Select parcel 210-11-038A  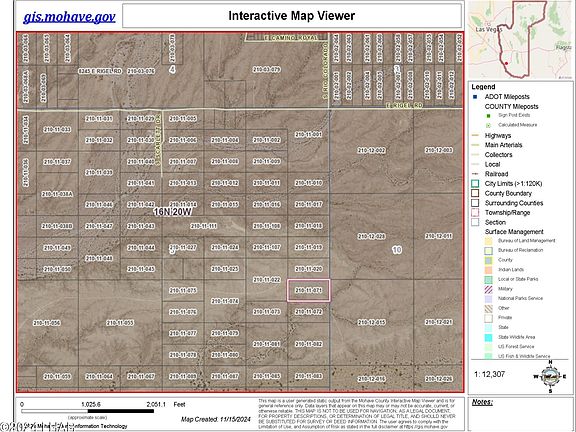tap(57, 194)
